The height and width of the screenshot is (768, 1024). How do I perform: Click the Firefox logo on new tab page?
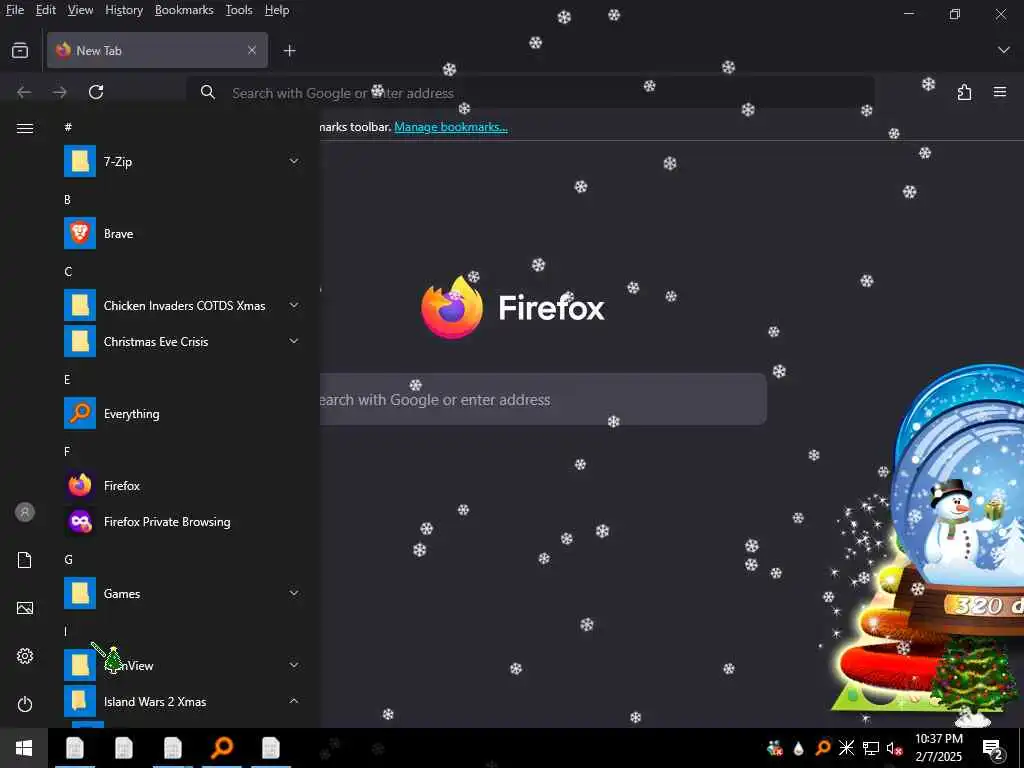pyautogui.click(x=452, y=307)
